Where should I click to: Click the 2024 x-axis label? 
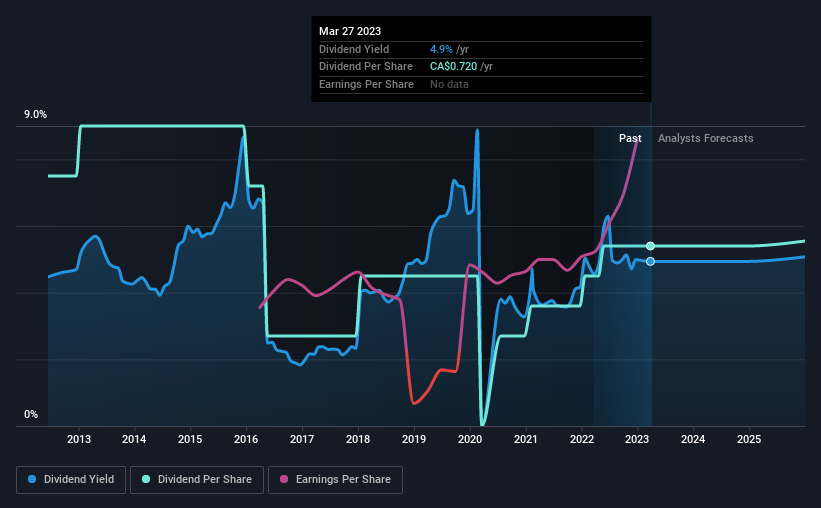pos(693,439)
